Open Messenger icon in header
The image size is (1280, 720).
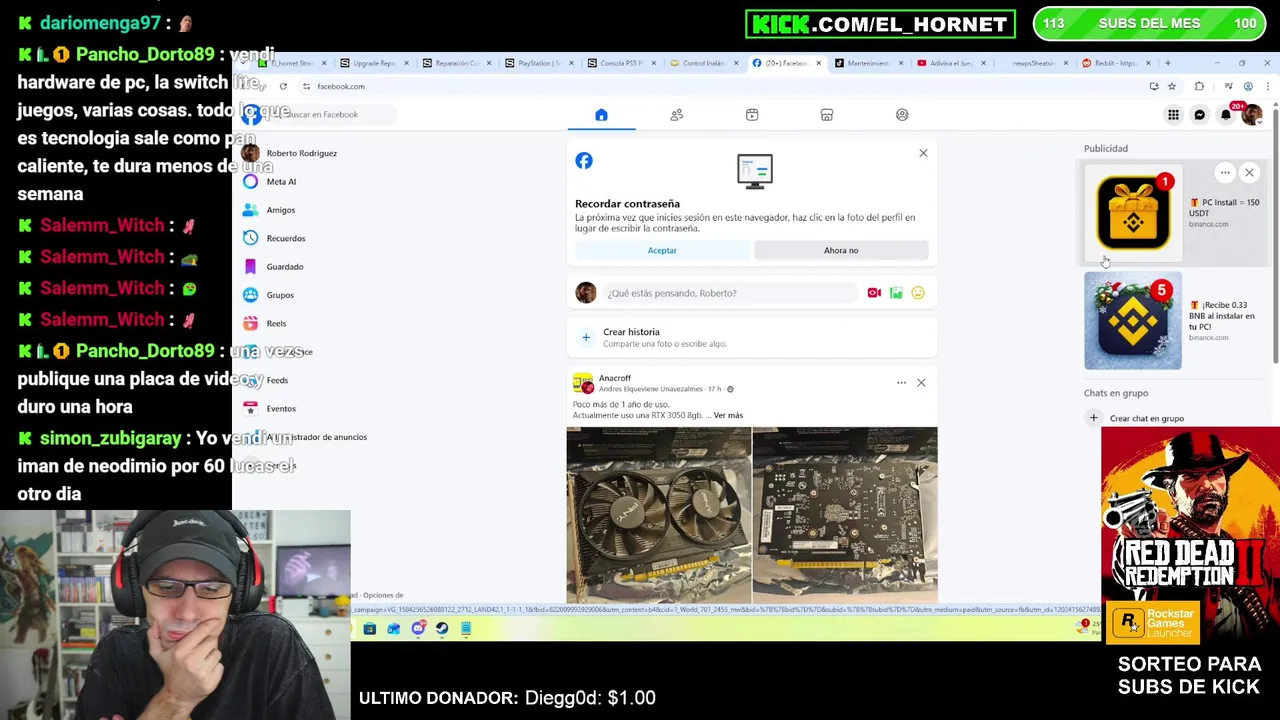[x=1200, y=115]
